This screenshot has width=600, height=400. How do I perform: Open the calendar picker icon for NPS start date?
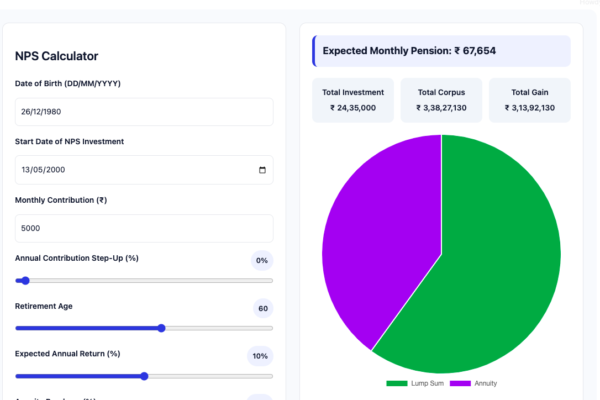[x=262, y=170]
